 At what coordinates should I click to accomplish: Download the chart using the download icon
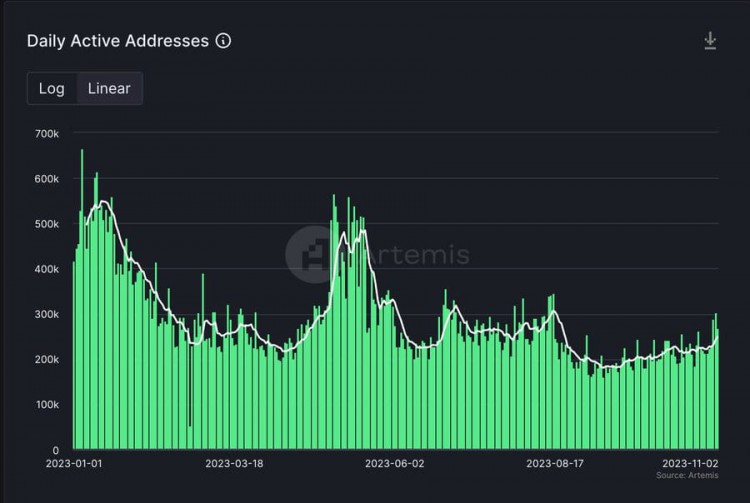point(710,41)
